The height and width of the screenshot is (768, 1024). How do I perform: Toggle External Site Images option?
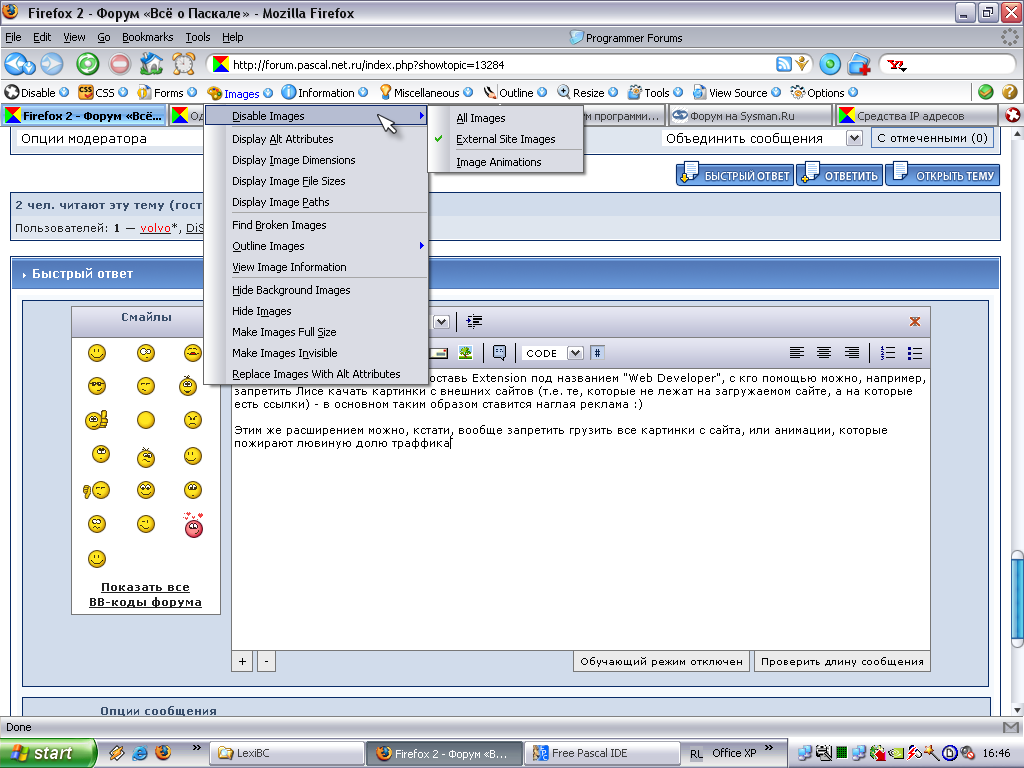(x=505, y=139)
